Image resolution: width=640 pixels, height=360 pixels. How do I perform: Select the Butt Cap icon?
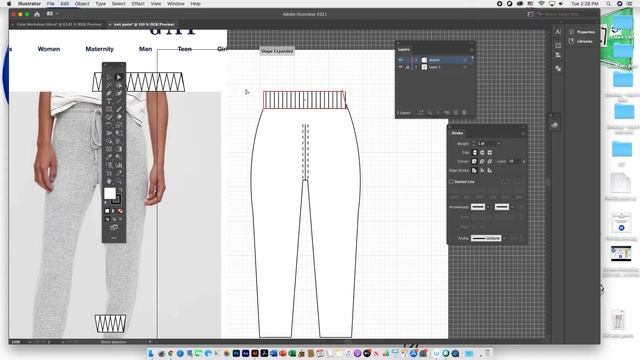click(x=475, y=152)
